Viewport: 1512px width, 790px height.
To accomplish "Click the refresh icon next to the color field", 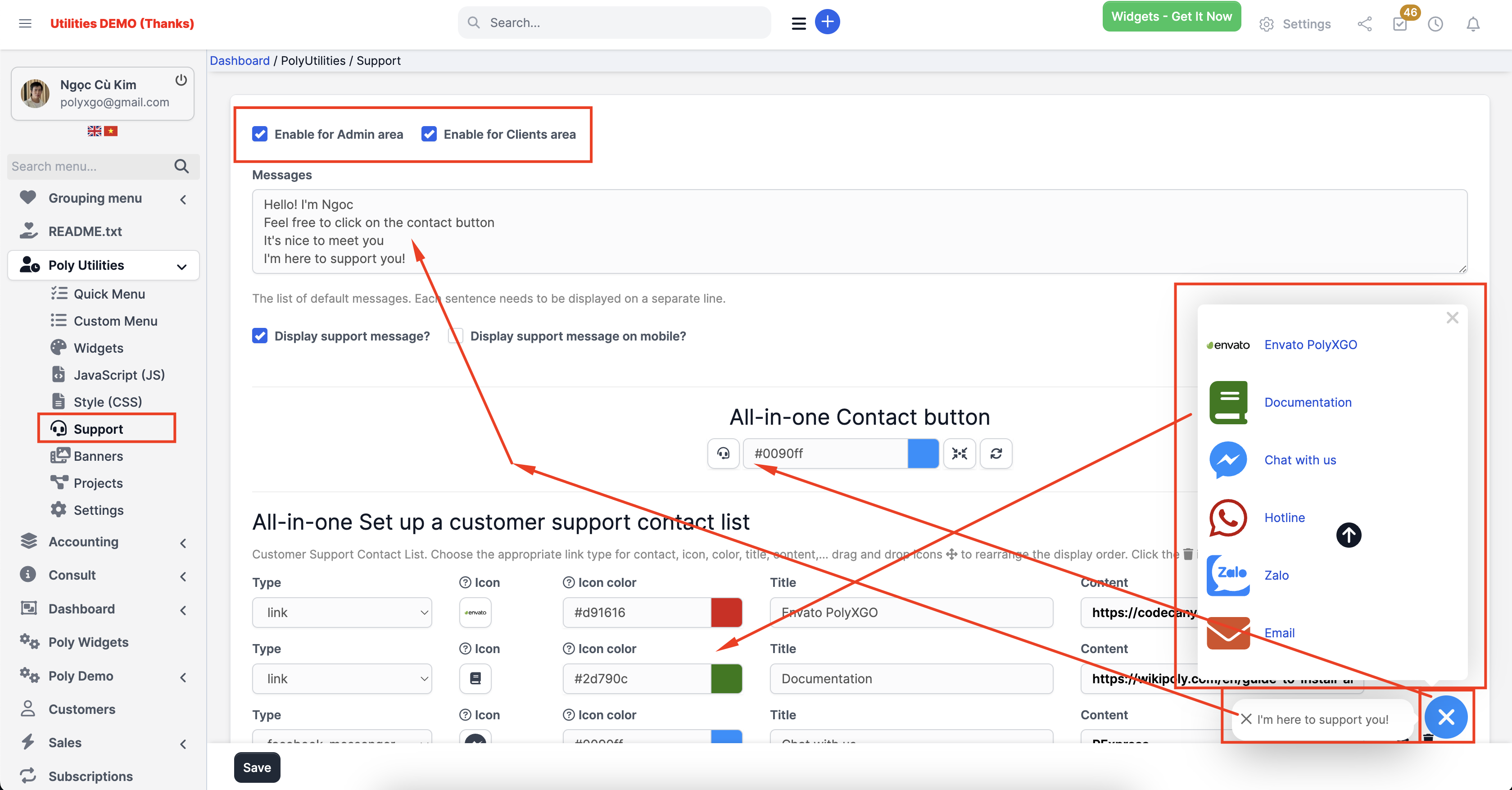I will pos(996,454).
